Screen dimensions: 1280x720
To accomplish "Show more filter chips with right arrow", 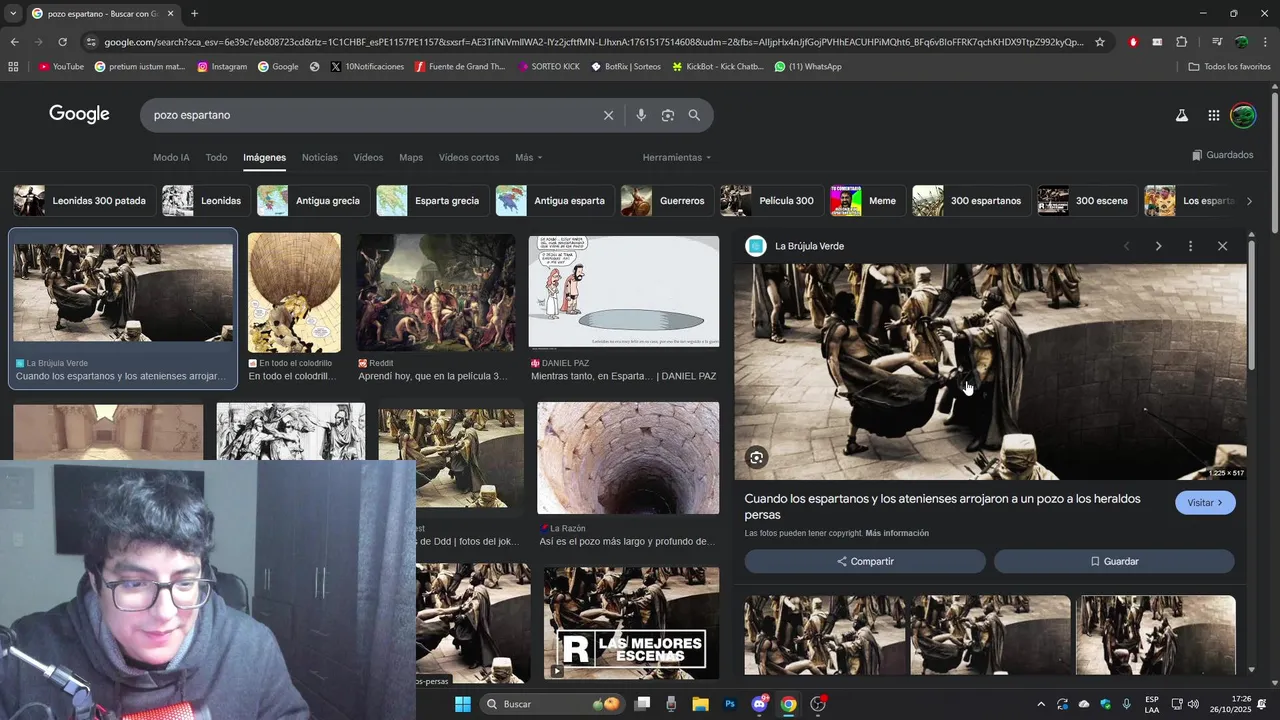I will tap(1248, 201).
